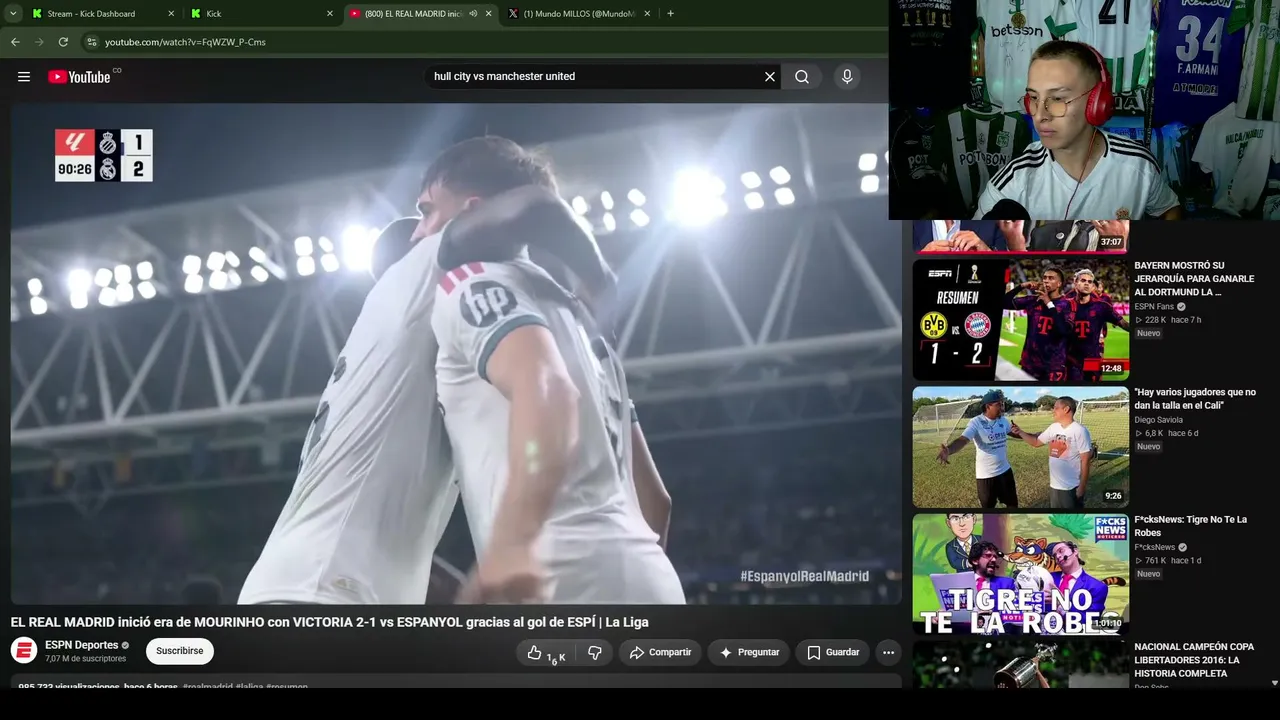Open F*cksNews: Tigre No Te La Robes title
This screenshot has width=1280, height=720.
coord(1191,526)
